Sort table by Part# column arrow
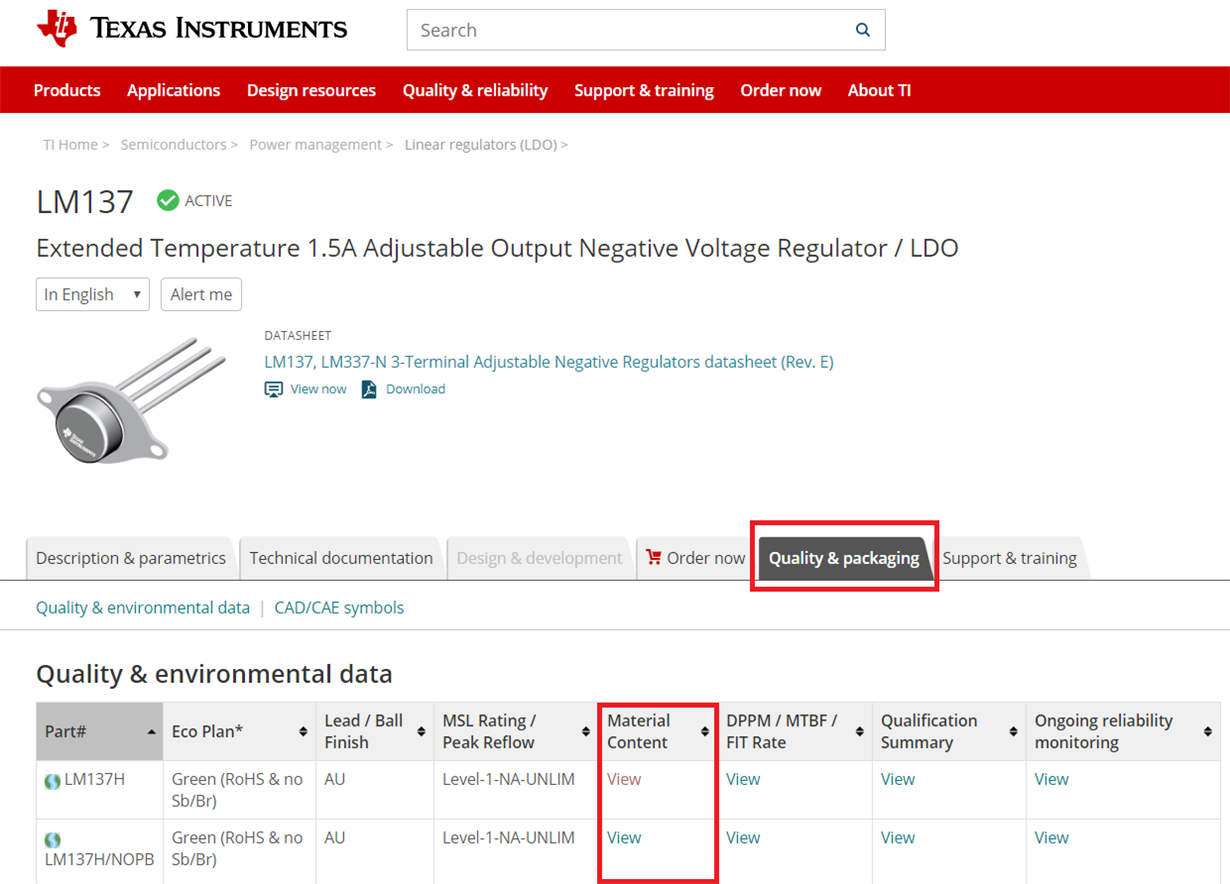This screenshot has height=884, width=1230. 151,732
